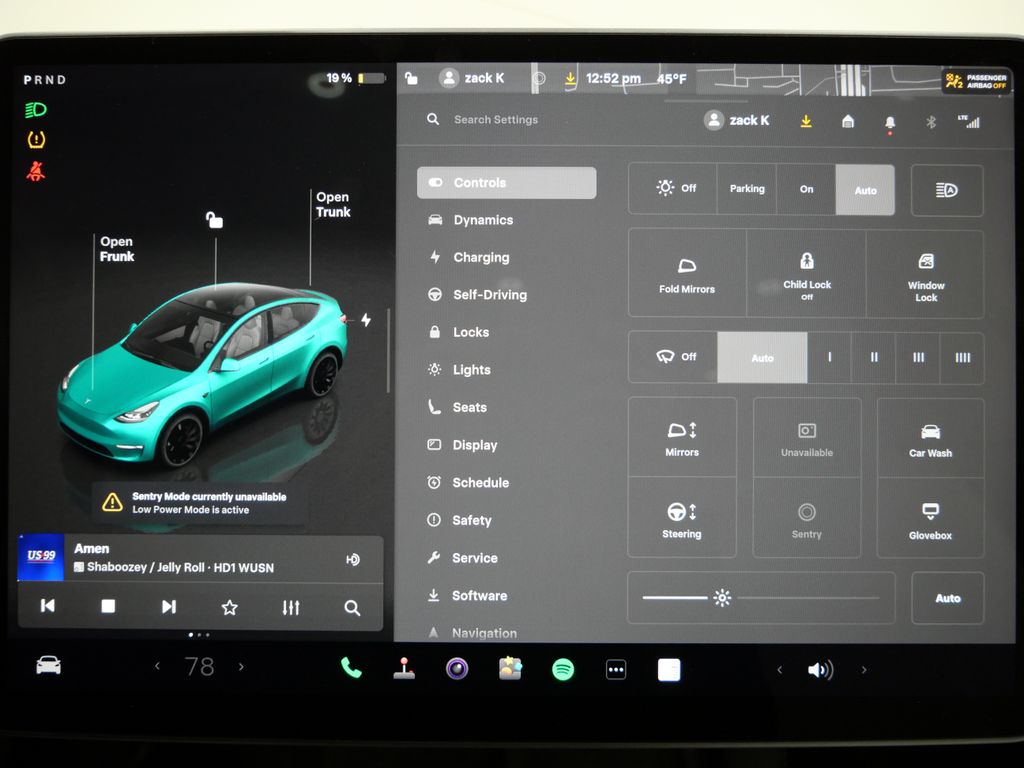The image size is (1024, 768).
Task: Tap the Search Settings field
Action: 494,119
